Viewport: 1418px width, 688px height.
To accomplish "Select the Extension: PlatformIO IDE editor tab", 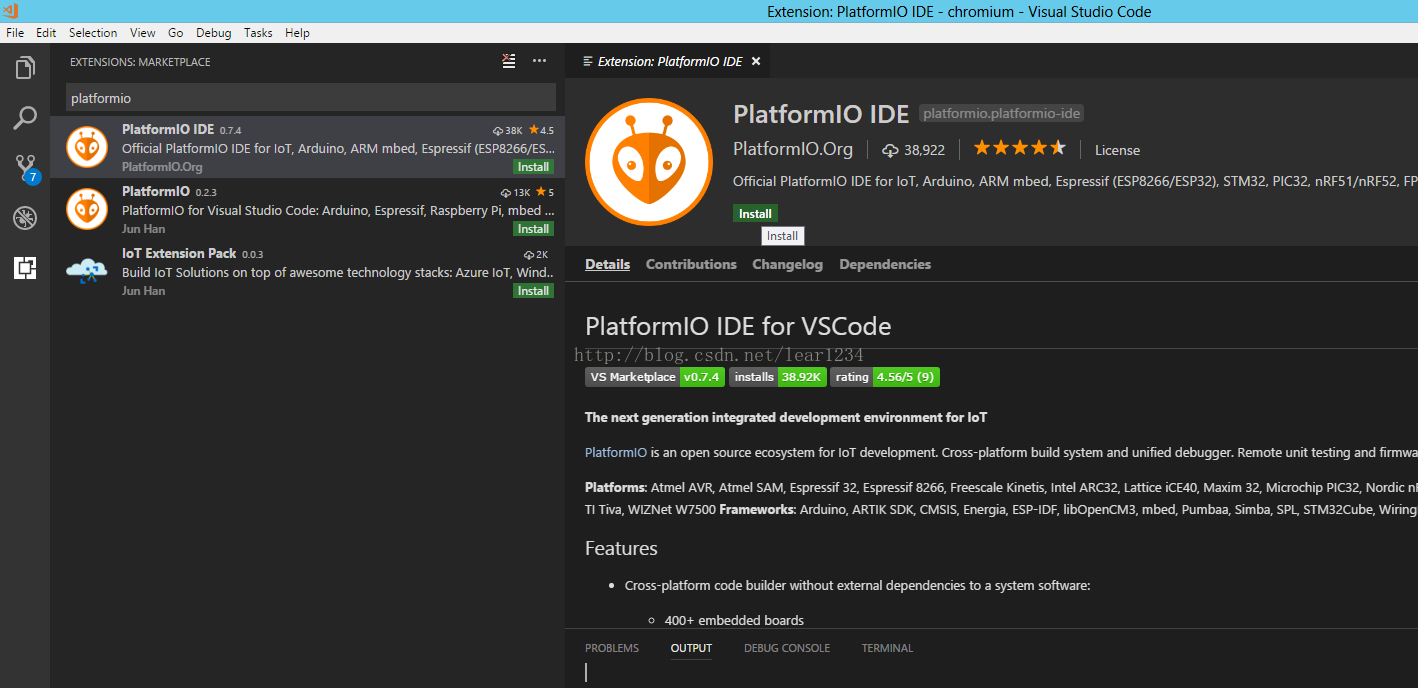I will point(669,61).
